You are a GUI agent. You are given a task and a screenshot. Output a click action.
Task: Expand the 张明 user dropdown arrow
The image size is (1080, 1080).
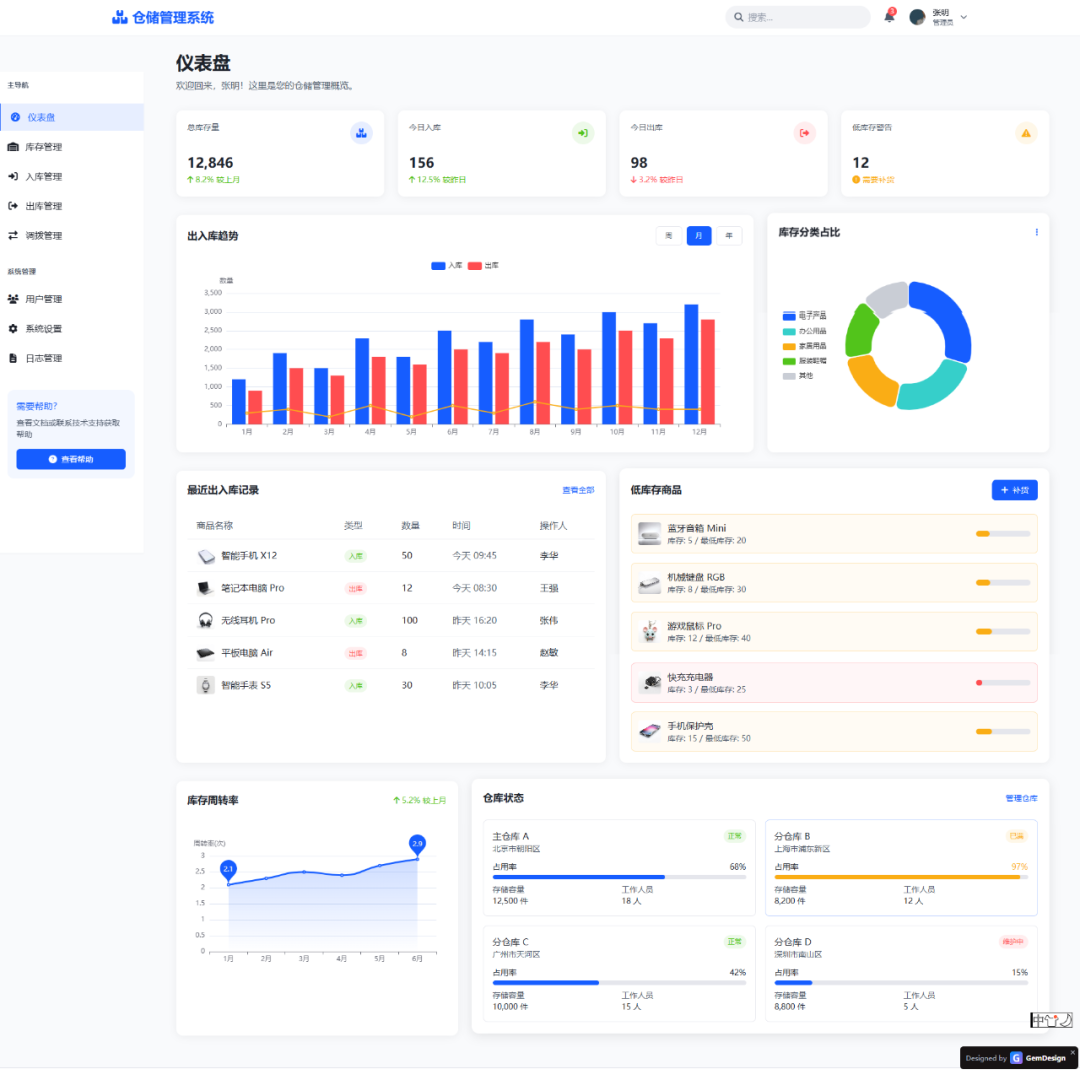click(x=964, y=17)
